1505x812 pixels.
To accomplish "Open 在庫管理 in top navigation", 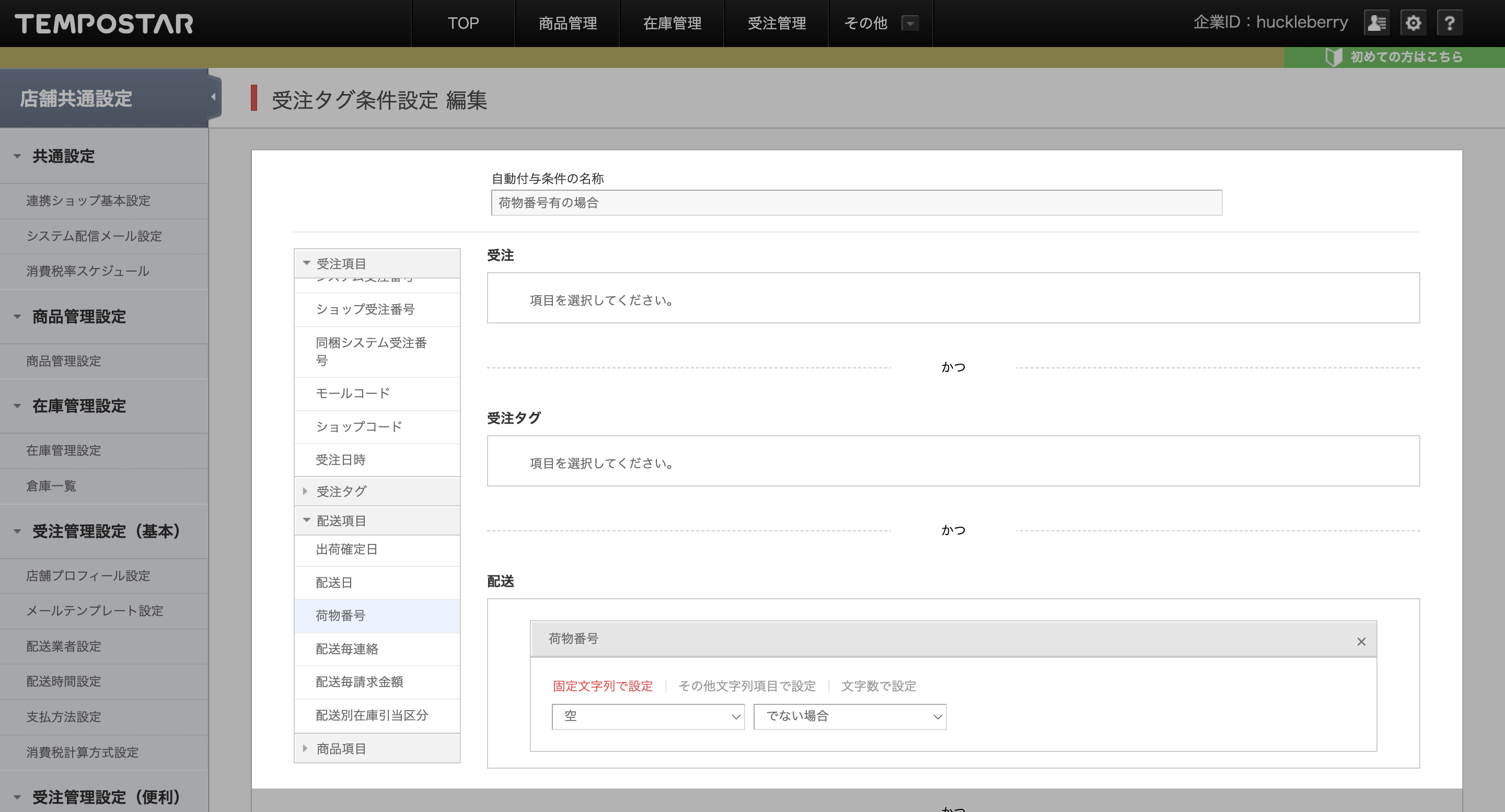I will 672,24.
